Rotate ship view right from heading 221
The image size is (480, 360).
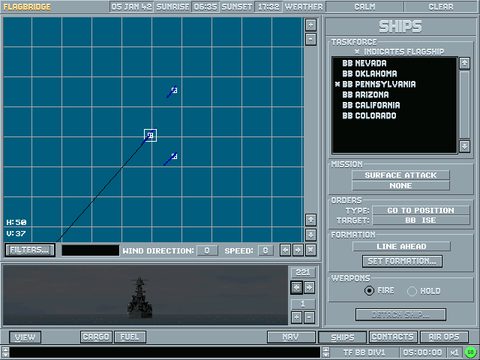[309, 287]
